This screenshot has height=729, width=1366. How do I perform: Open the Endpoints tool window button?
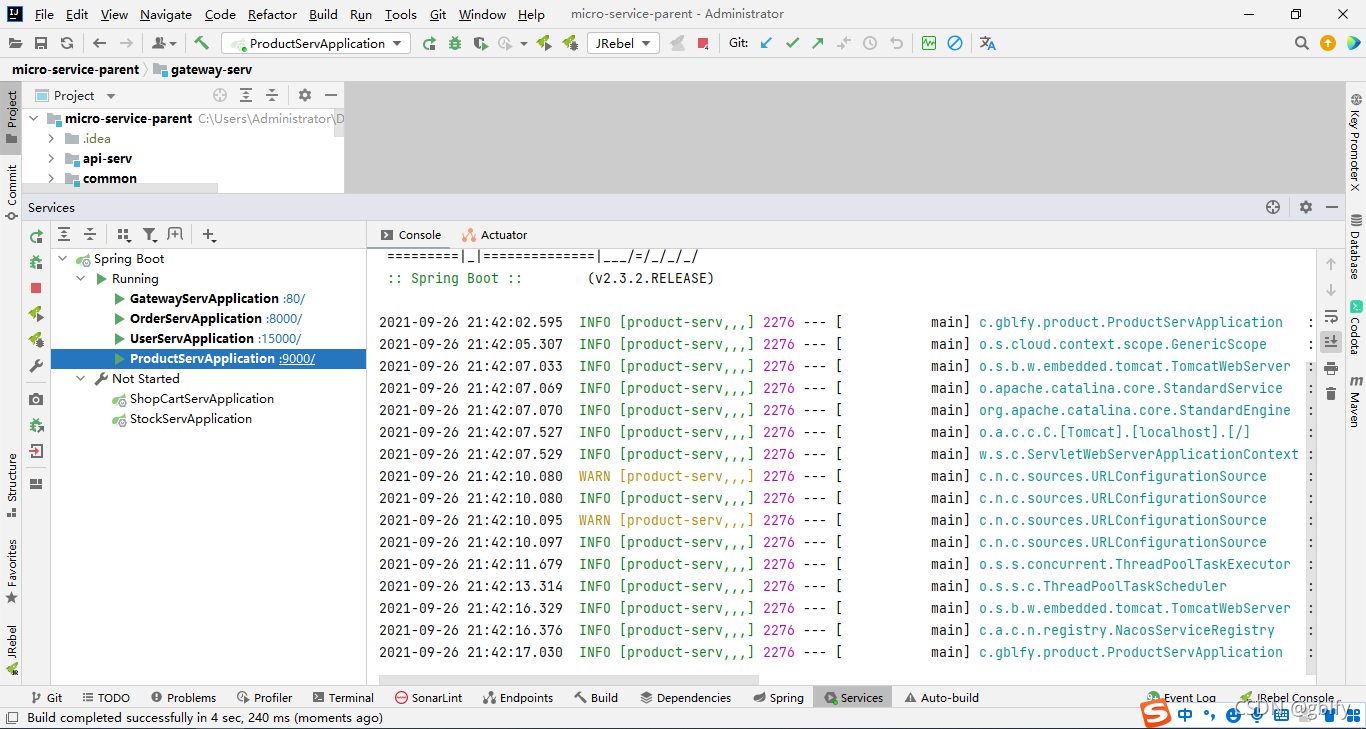coord(517,698)
